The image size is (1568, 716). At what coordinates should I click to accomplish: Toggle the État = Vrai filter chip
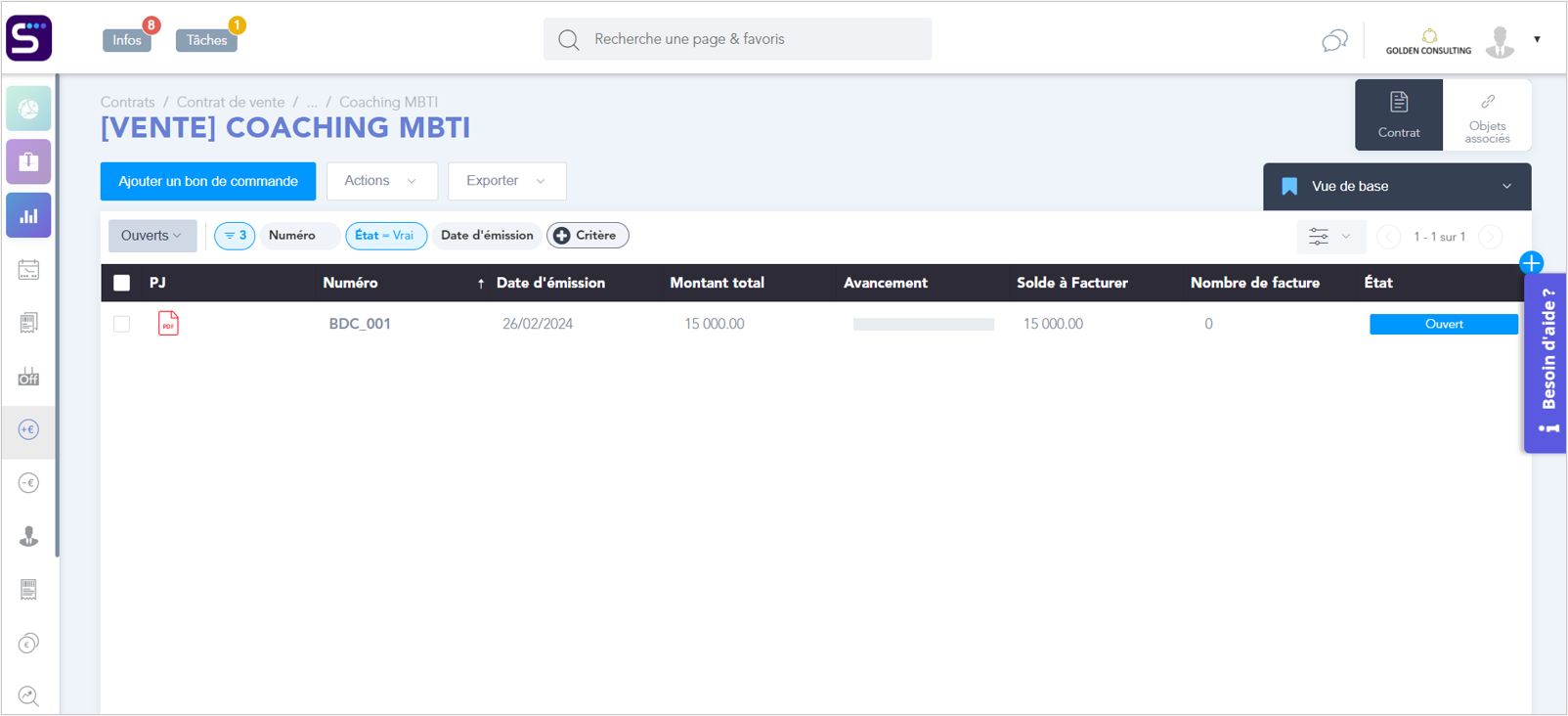tap(386, 236)
